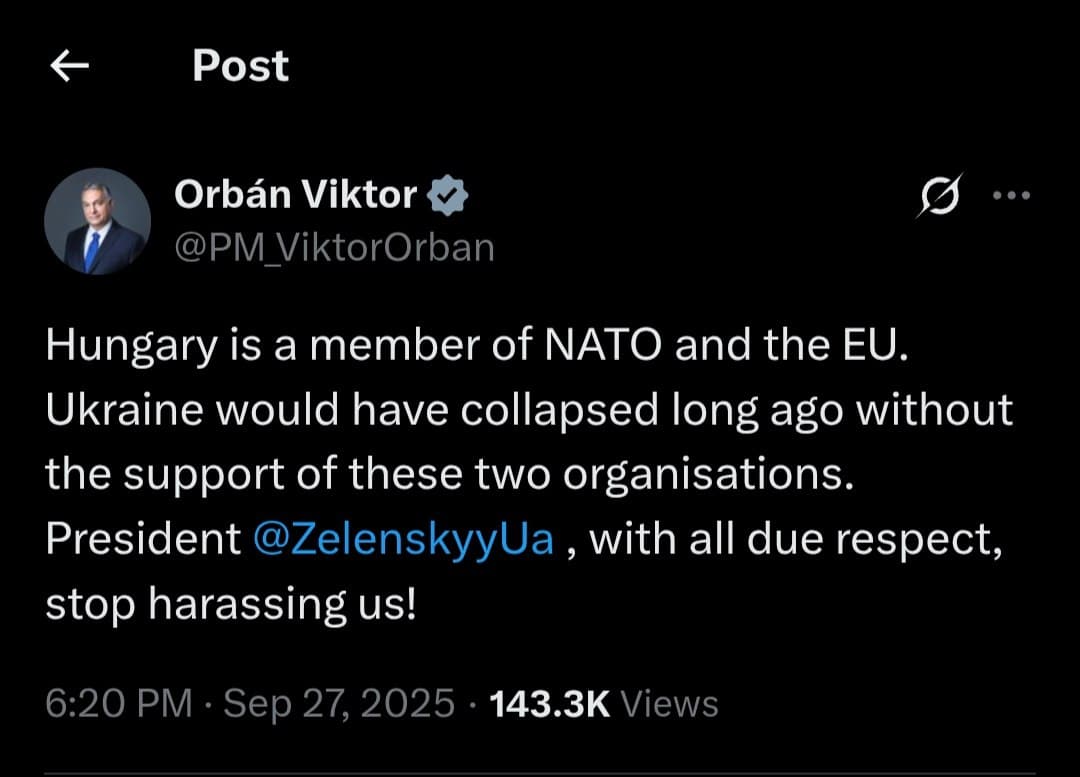This screenshot has height=777, width=1080.
Task: Open profile via Orbán Viktor display name
Action: point(297,195)
